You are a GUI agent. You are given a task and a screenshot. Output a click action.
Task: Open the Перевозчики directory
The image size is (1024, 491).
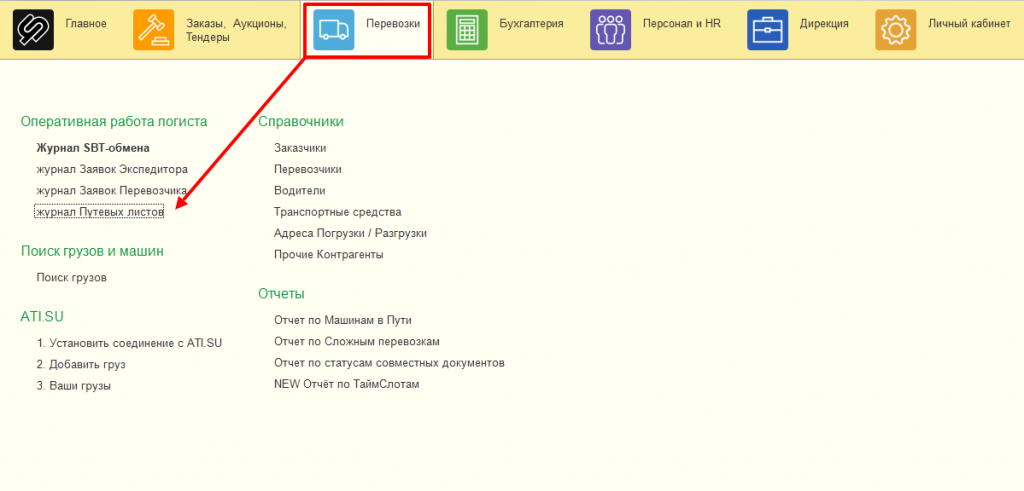pyautogui.click(x=308, y=169)
